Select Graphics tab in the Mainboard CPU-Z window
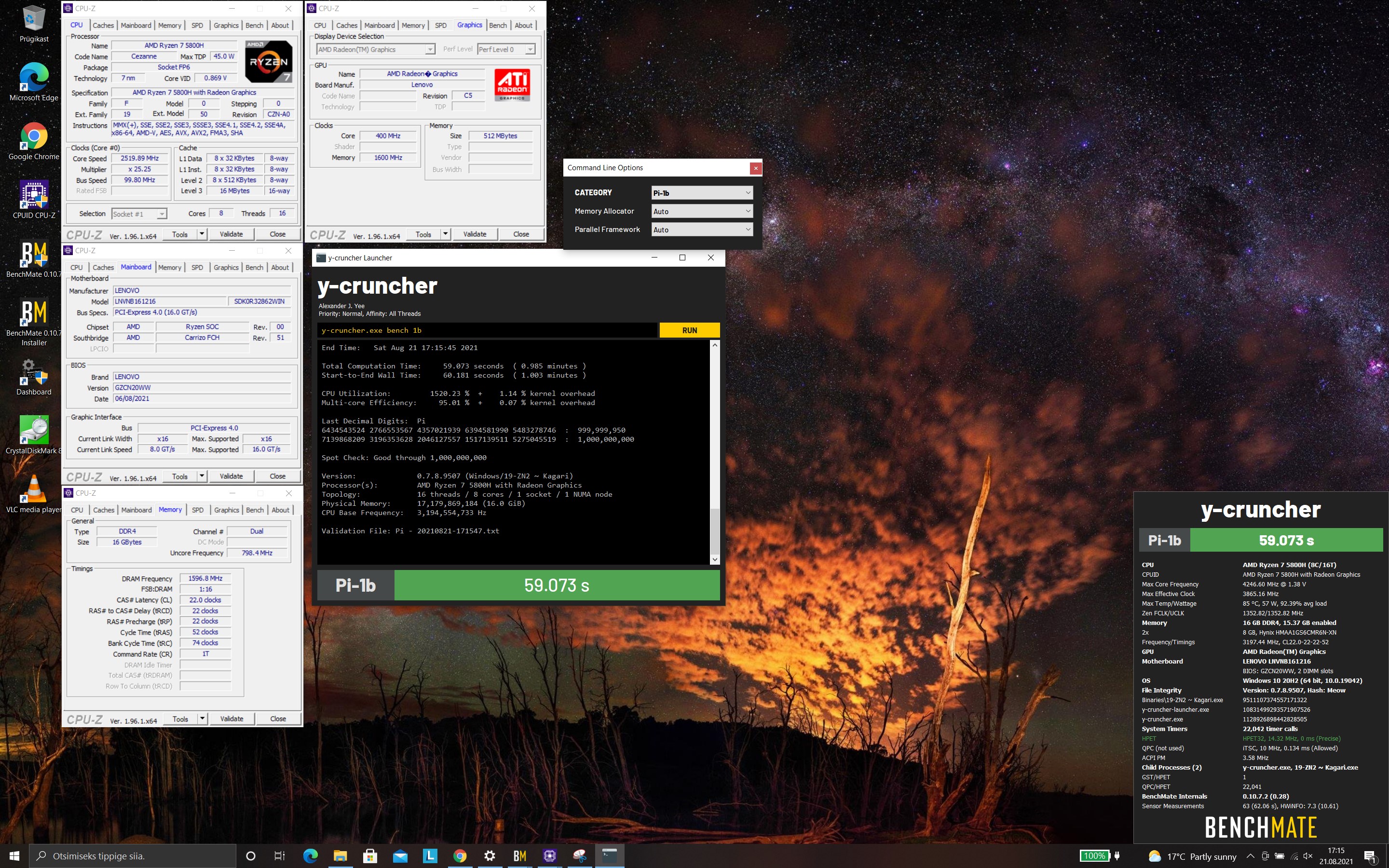 coord(226,268)
